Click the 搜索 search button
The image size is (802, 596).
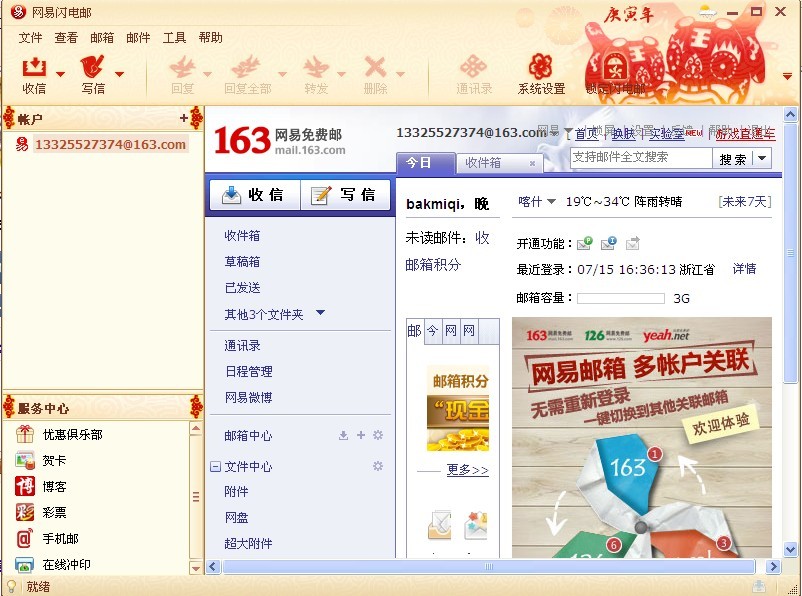tap(733, 159)
